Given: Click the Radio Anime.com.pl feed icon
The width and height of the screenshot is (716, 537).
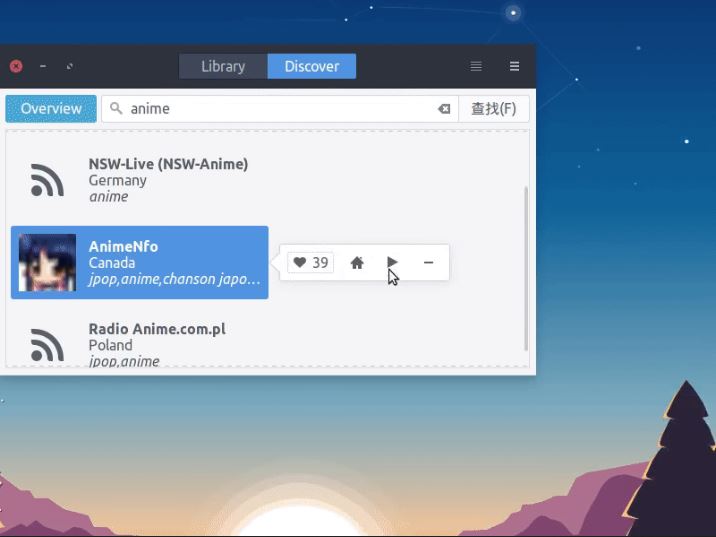Looking at the screenshot, I should (x=47, y=345).
